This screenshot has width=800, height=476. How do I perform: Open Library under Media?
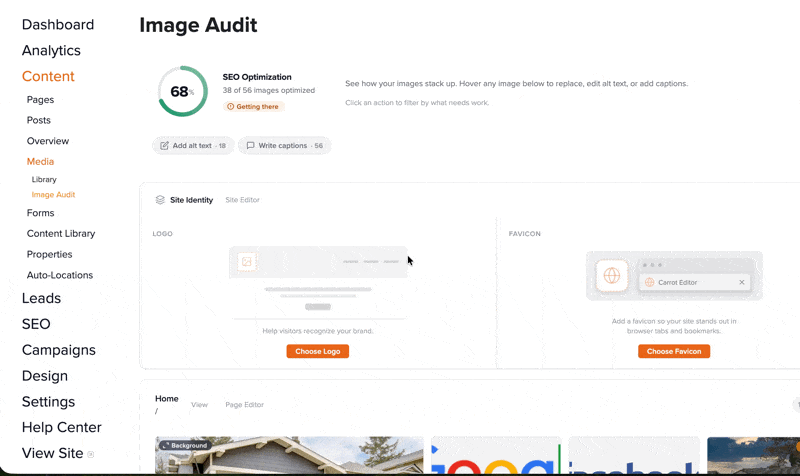[x=44, y=179]
